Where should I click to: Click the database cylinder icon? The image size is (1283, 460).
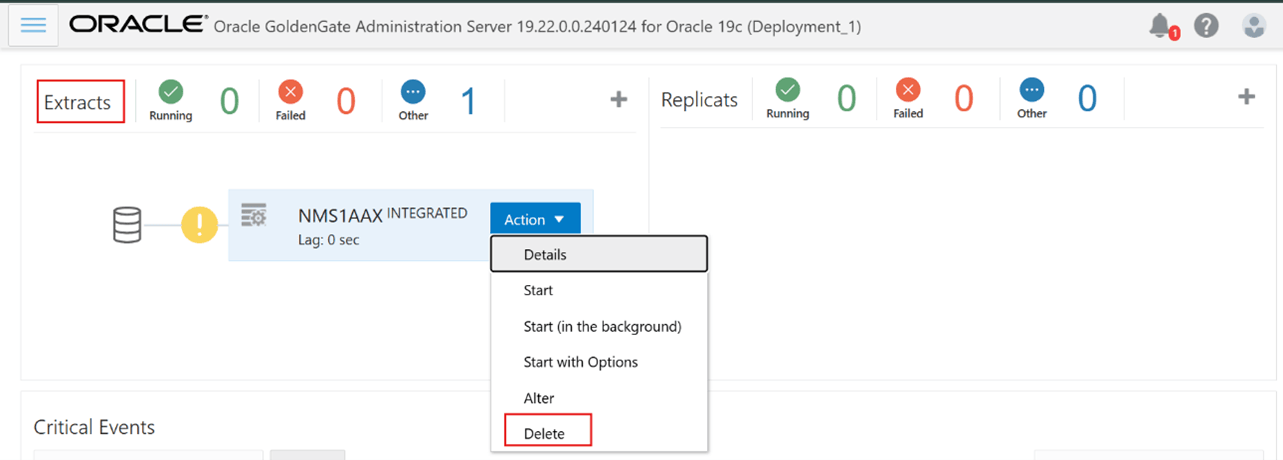pos(127,225)
